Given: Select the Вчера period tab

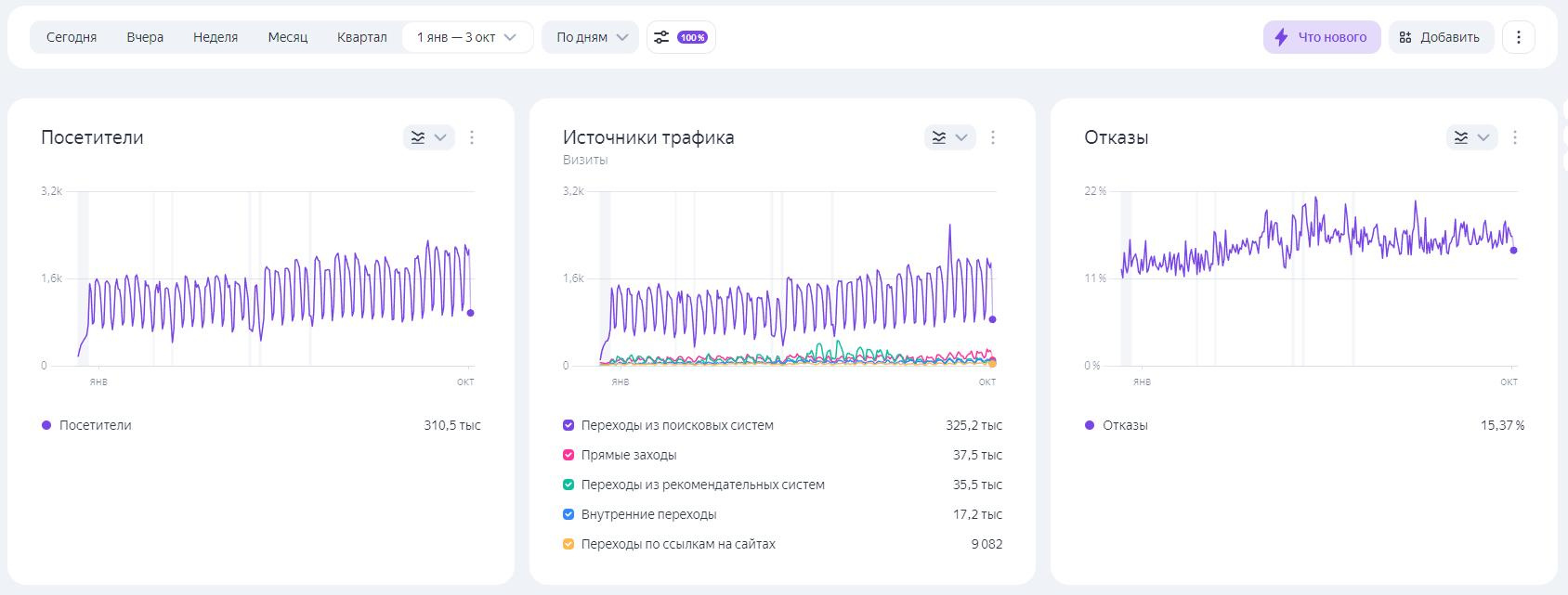Looking at the screenshot, I should tap(145, 37).
